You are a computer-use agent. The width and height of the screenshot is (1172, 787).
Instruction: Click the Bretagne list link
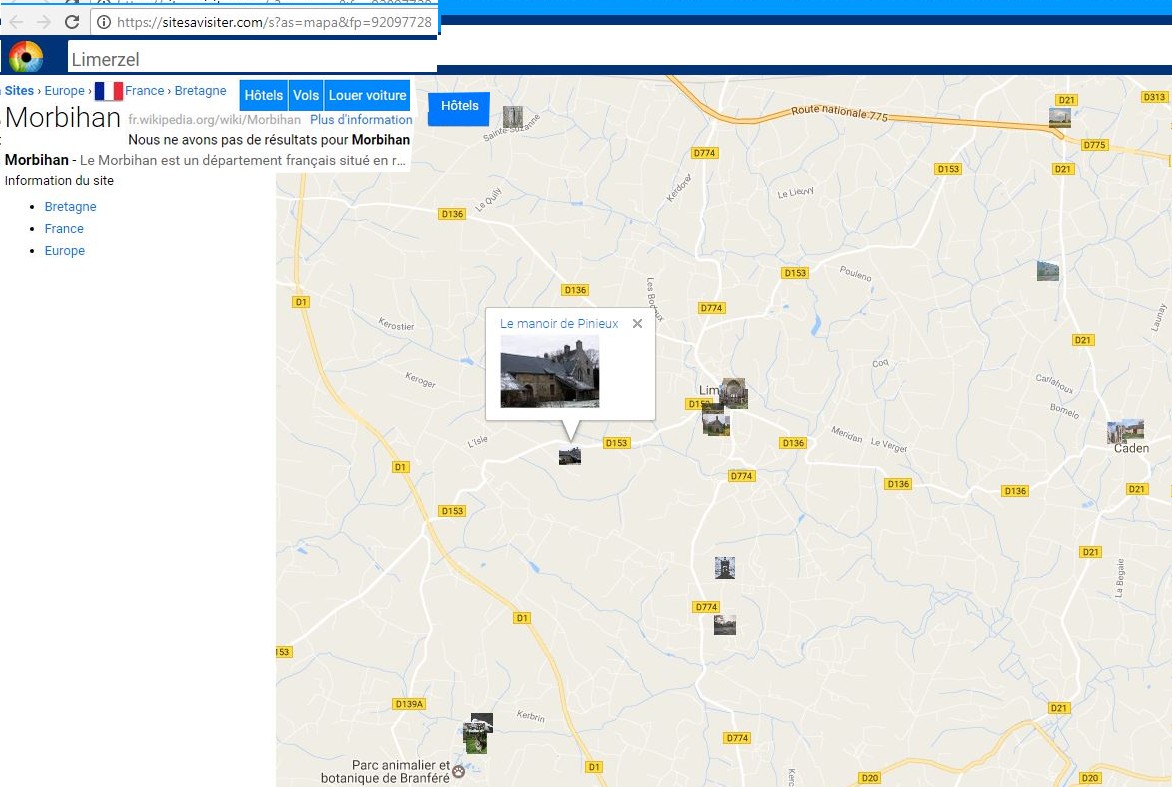tap(70, 206)
